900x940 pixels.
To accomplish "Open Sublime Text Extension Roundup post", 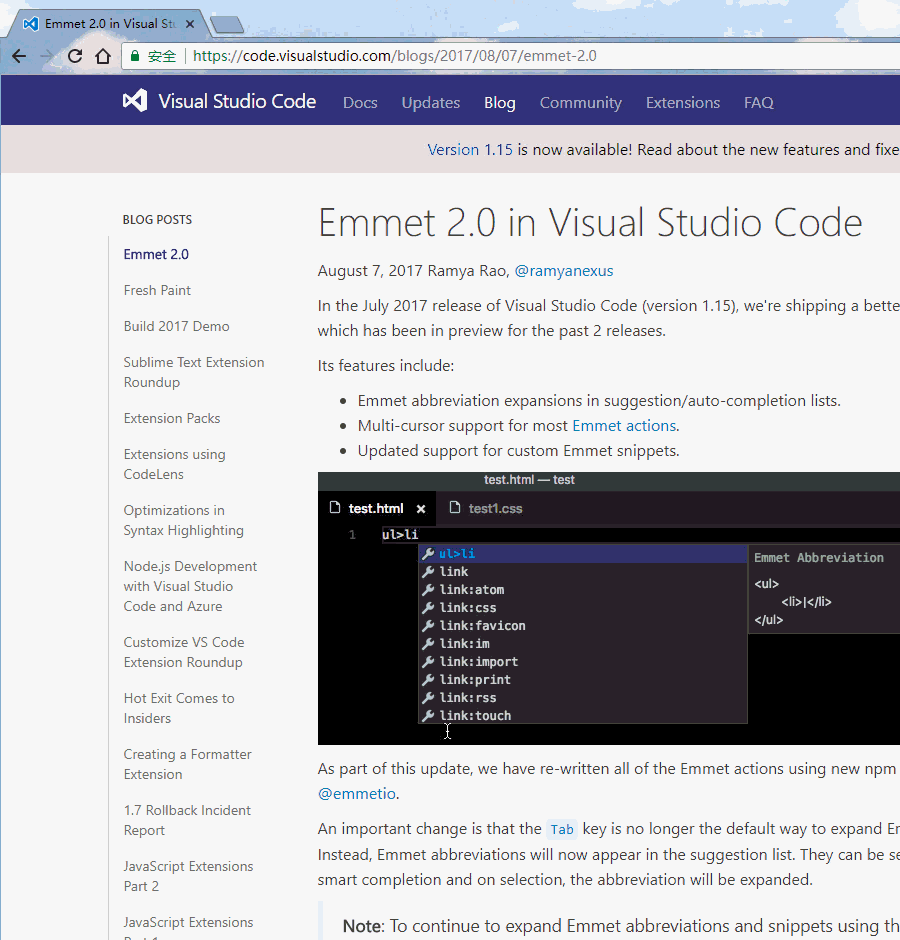I will (194, 372).
